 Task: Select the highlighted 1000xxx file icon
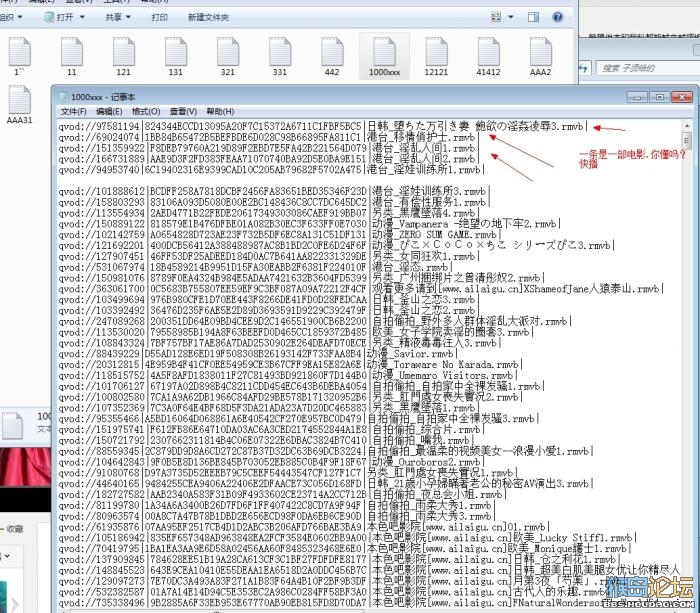384,57
